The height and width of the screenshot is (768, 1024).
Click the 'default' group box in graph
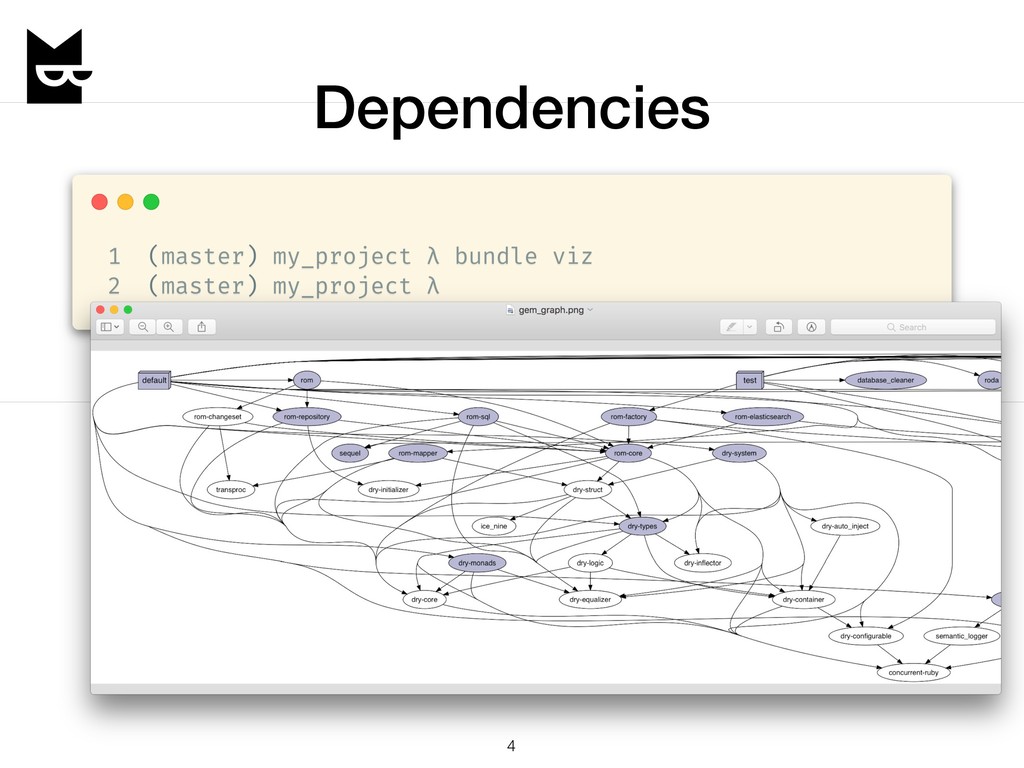coord(154,380)
